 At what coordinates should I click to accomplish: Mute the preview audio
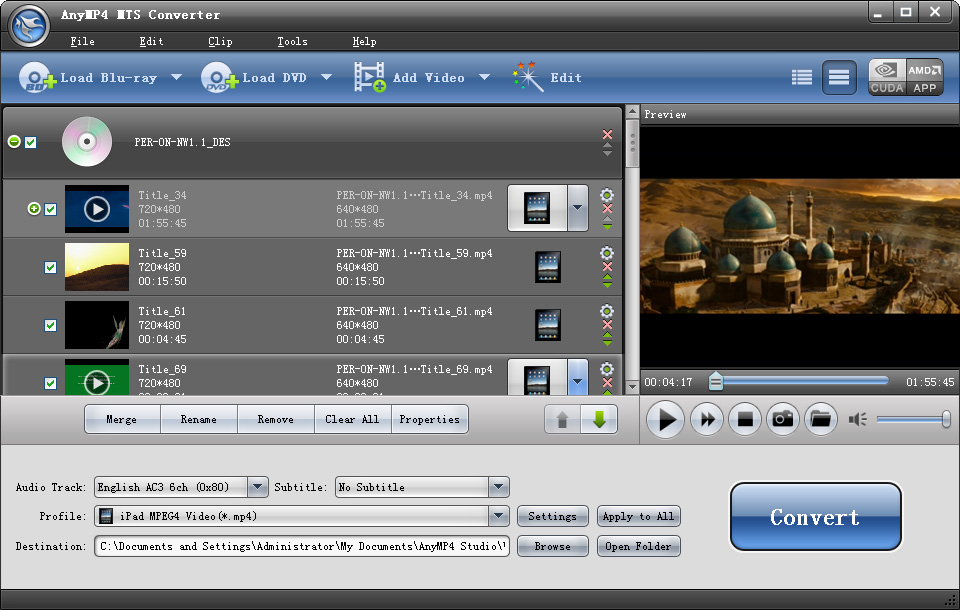click(857, 420)
